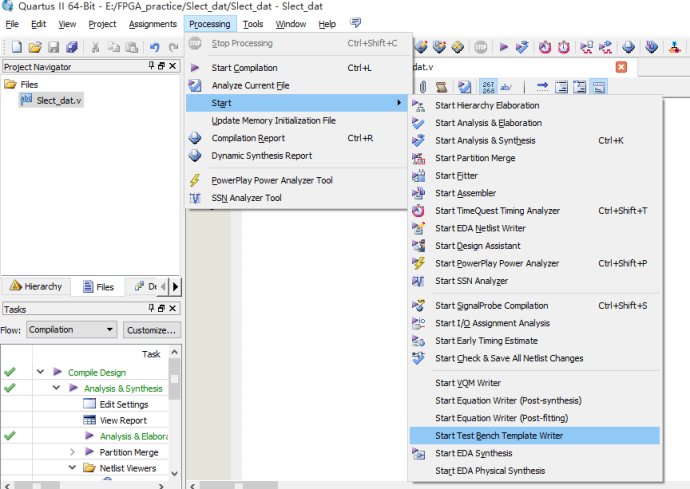The height and width of the screenshot is (489, 690).
Task: Collapse the Compile Design task
Action: [40, 372]
